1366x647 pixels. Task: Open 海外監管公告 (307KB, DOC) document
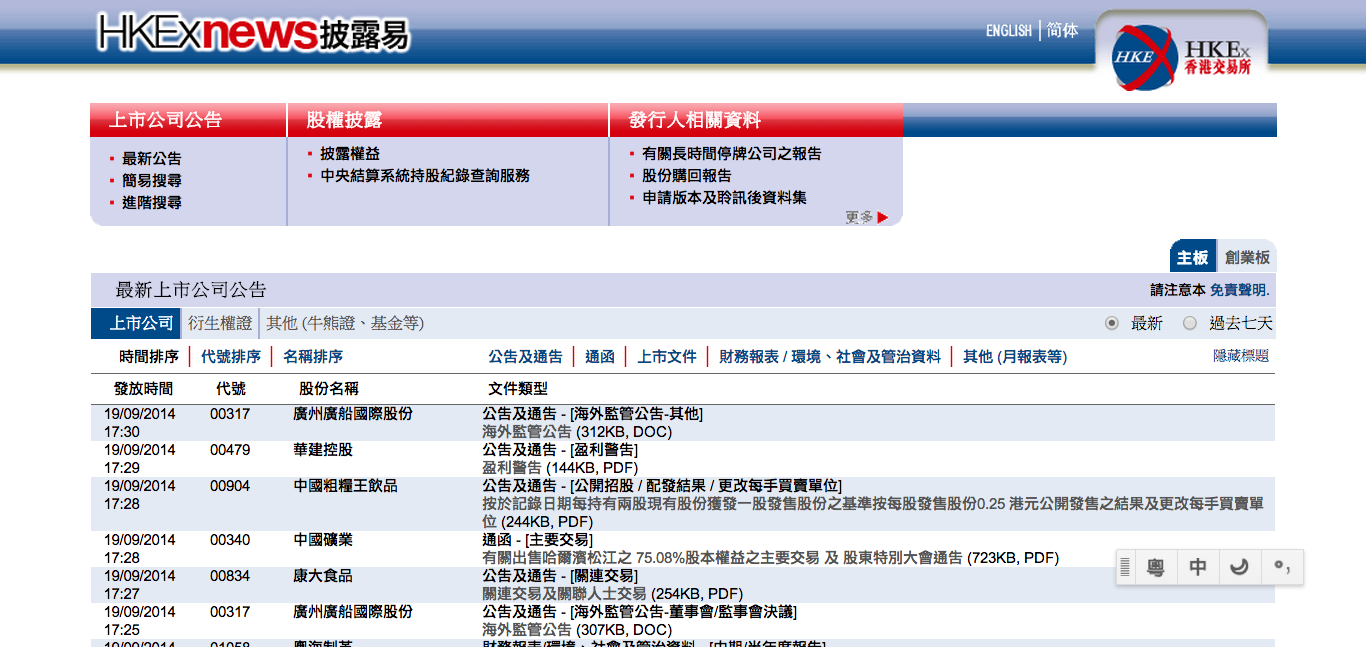(x=577, y=630)
